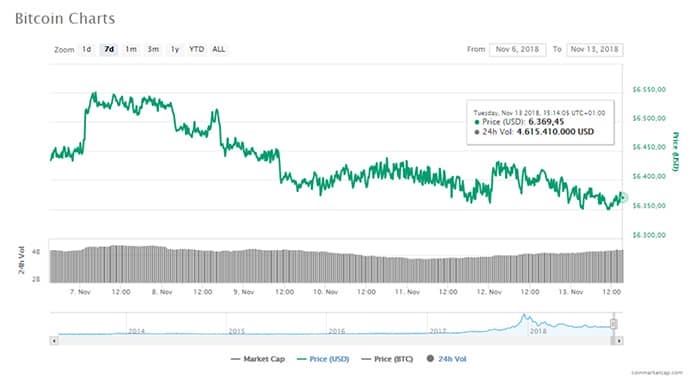Toggle Price (BTC) series in legend
This screenshot has height=385, width=700.
pos(387,359)
